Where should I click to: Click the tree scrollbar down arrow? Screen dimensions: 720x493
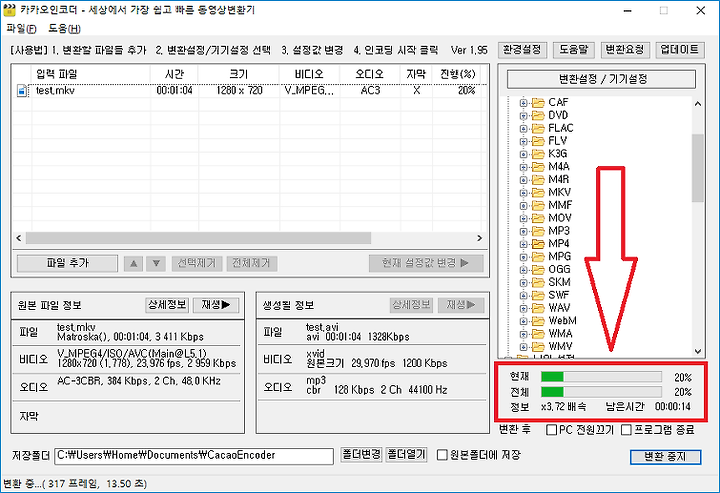pos(698,352)
